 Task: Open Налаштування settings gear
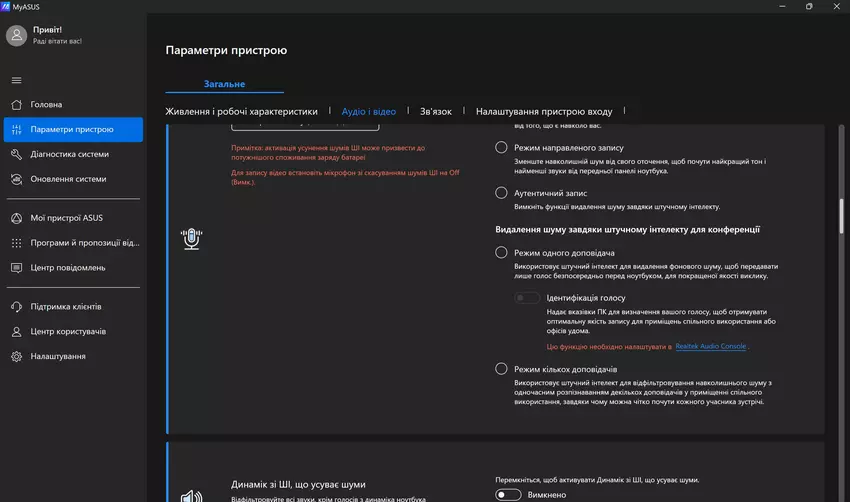pyautogui.click(x=16, y=356)
